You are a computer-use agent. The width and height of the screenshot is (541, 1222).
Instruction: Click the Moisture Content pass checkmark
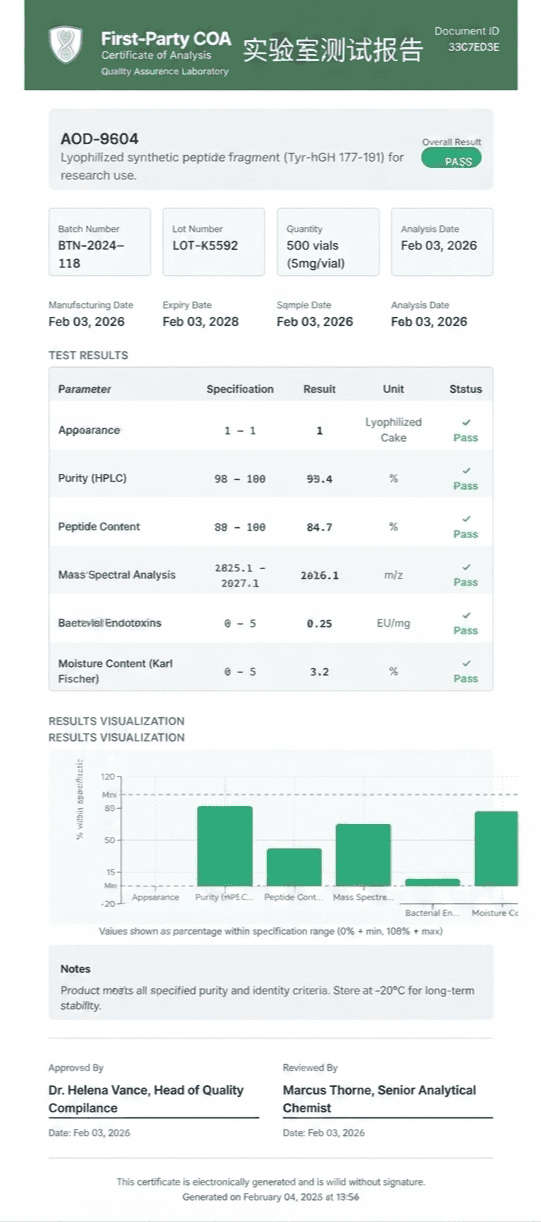click(x=466, y=663)
